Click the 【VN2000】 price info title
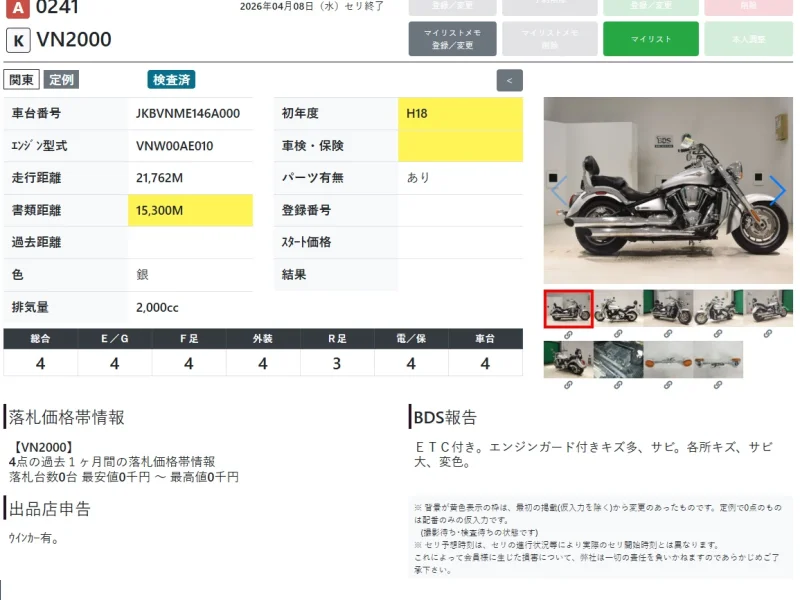Screen dimensions: 800x600 (41, 447)
